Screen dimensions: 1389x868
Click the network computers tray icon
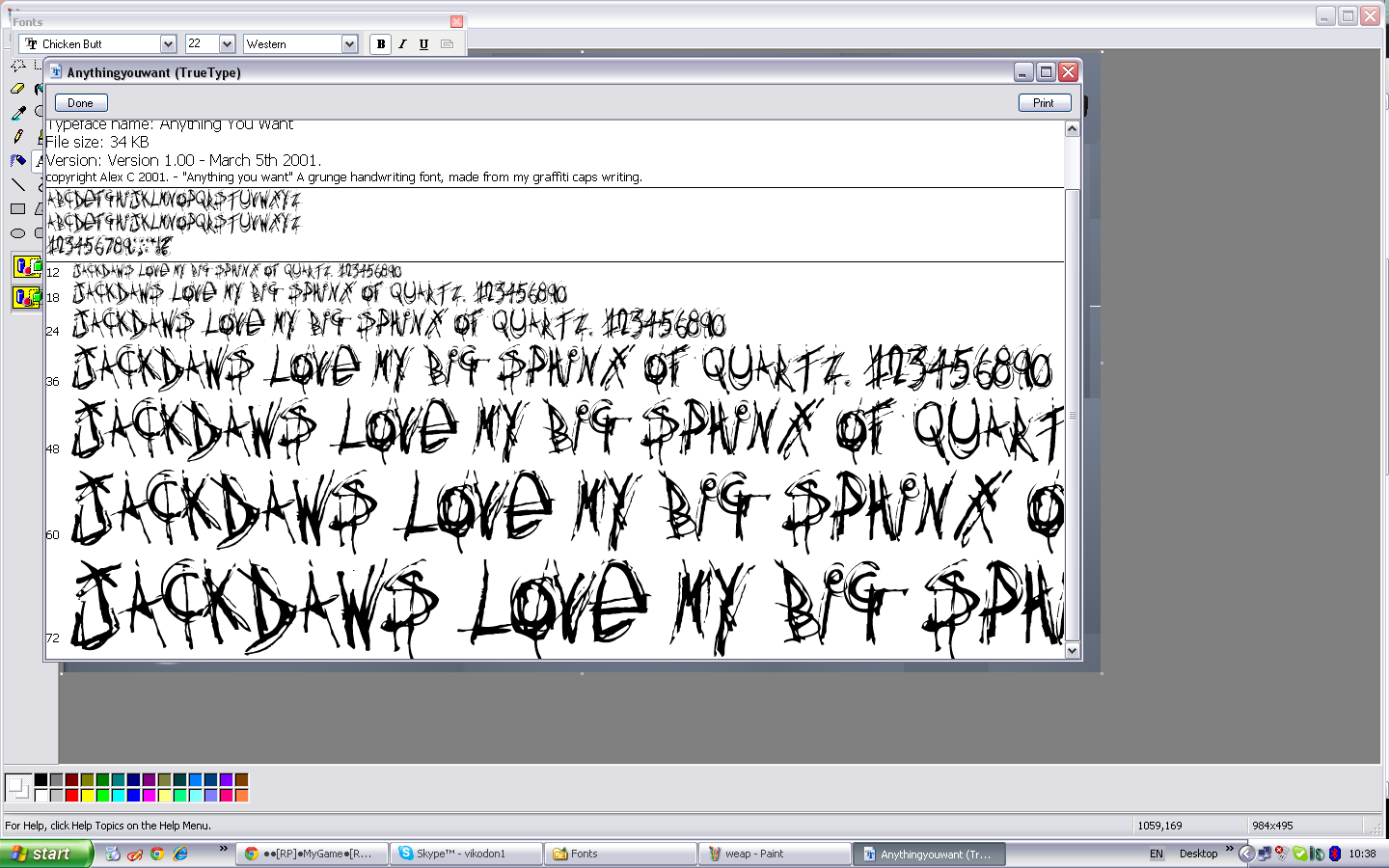(x=1264, y=854)
